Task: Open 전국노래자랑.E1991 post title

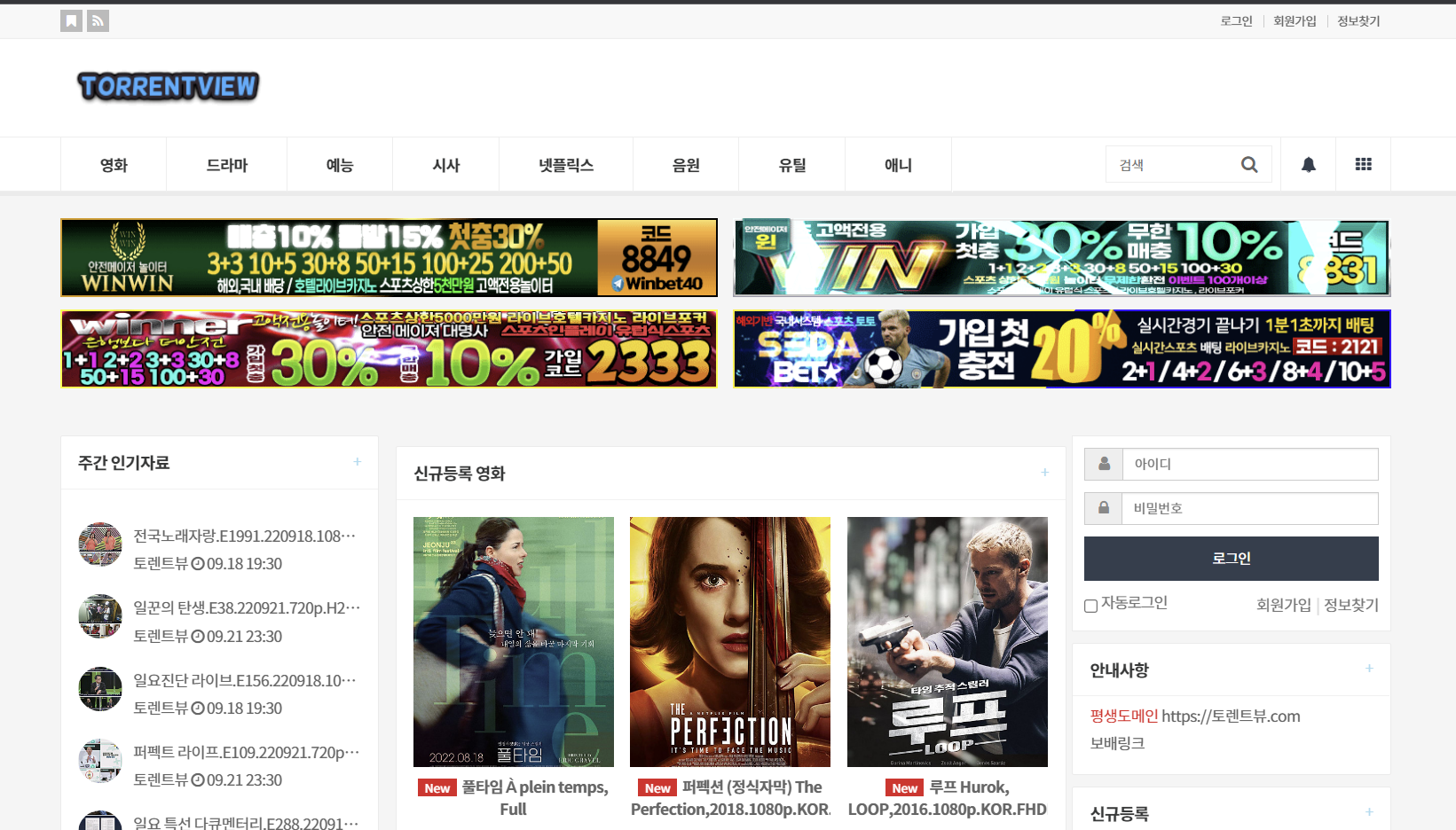Action: pyautogui.click(x=245, y=536)
